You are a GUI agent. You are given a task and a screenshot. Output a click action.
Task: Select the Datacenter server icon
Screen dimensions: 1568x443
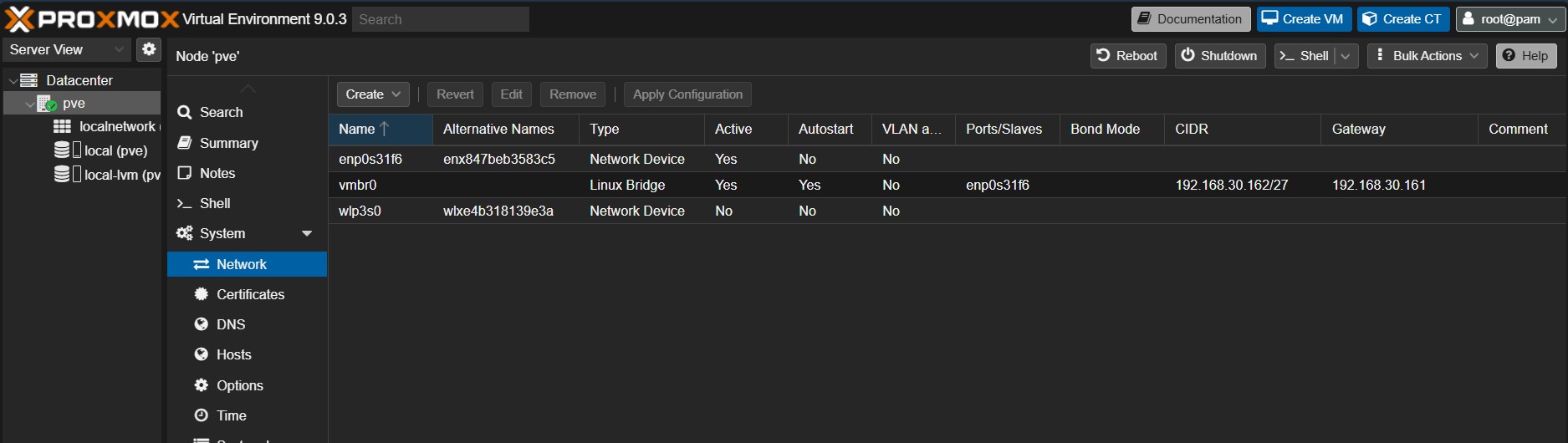[29, 80]
